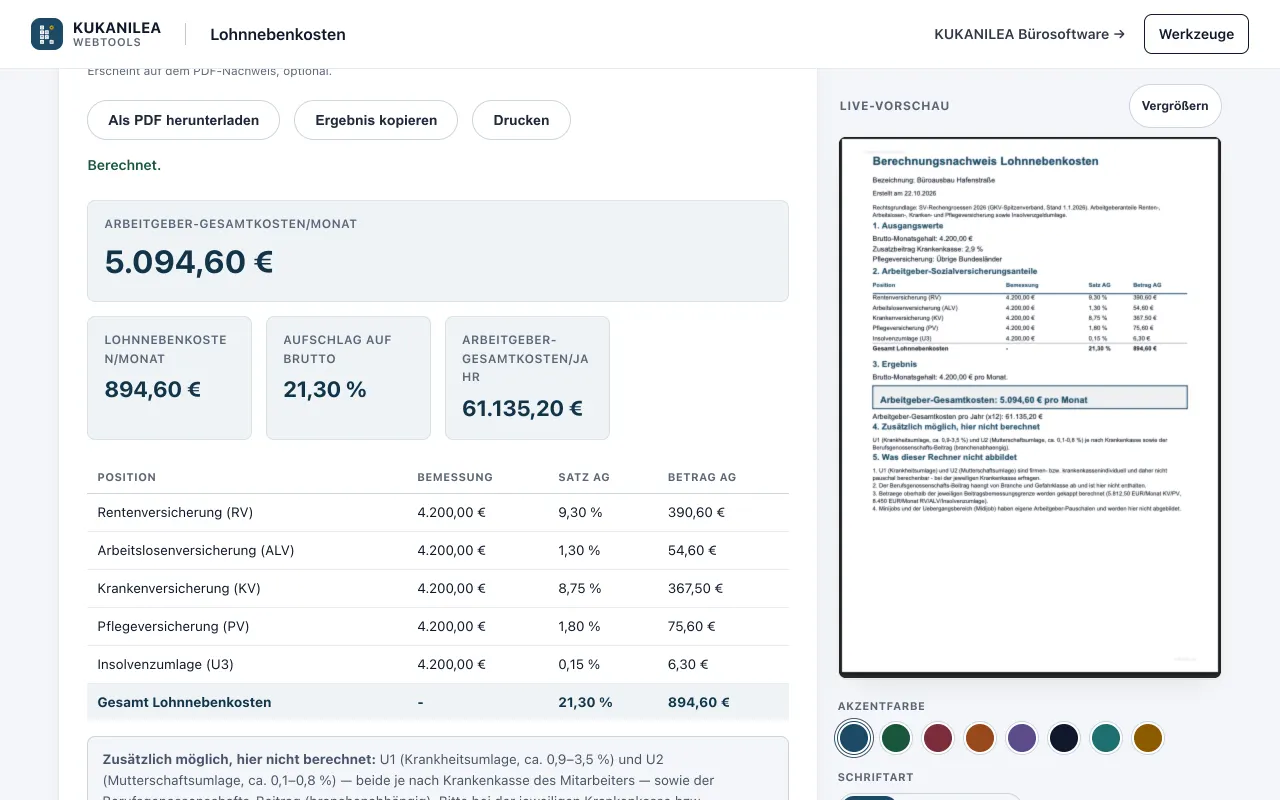The image size is (1280, 800).
Task: Click the KUKANILEA Webtools logo icon
Action: [47, 34]
